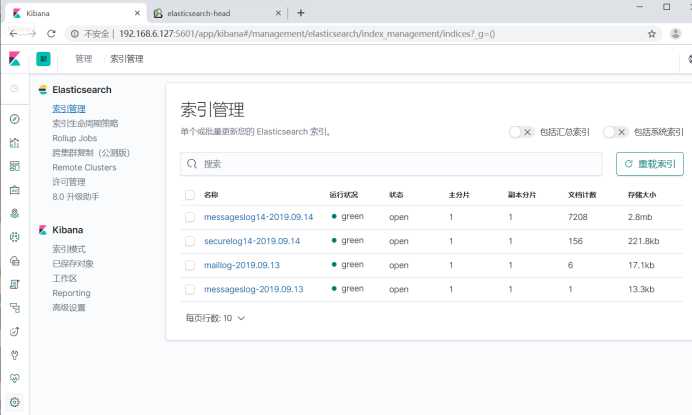Open Remote Clusters in the side menu
Image resolution: width=692 pixels, height=415 pixels.
point(84,167)
